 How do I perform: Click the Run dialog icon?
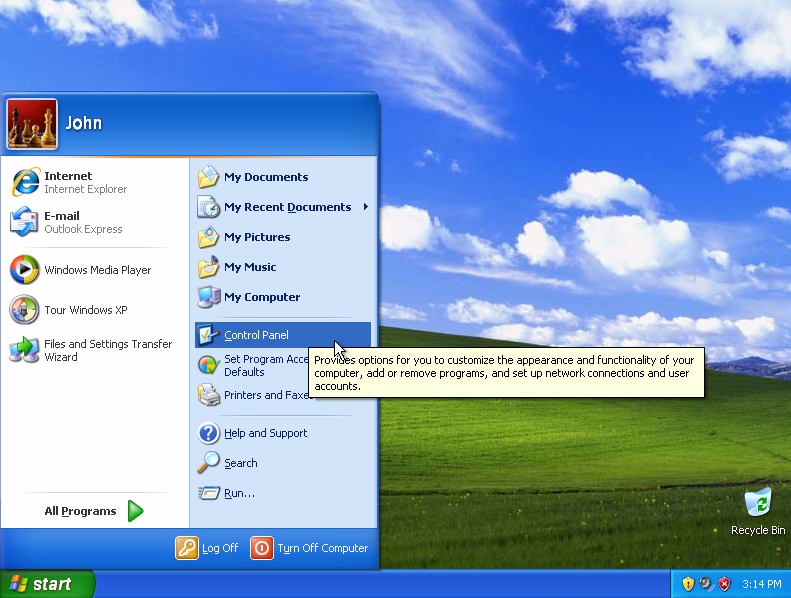[x=208, y=493]
